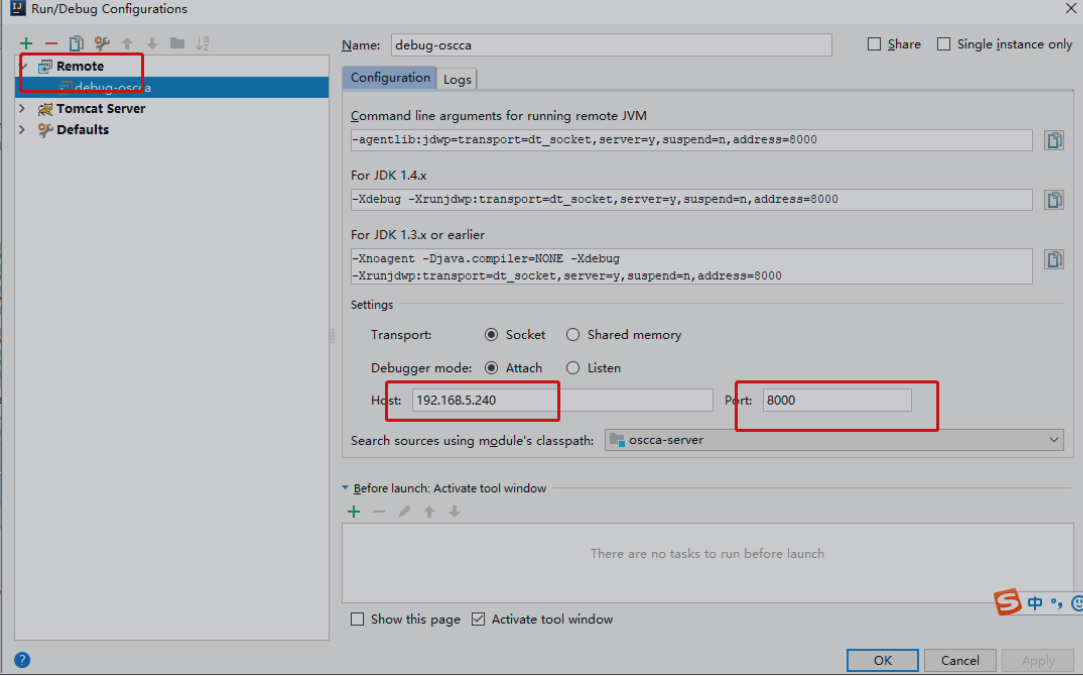Click the JDK 1.4.x arguments field
The width and height of the screenshot is (1083, 676).
(x=691, y=200)
